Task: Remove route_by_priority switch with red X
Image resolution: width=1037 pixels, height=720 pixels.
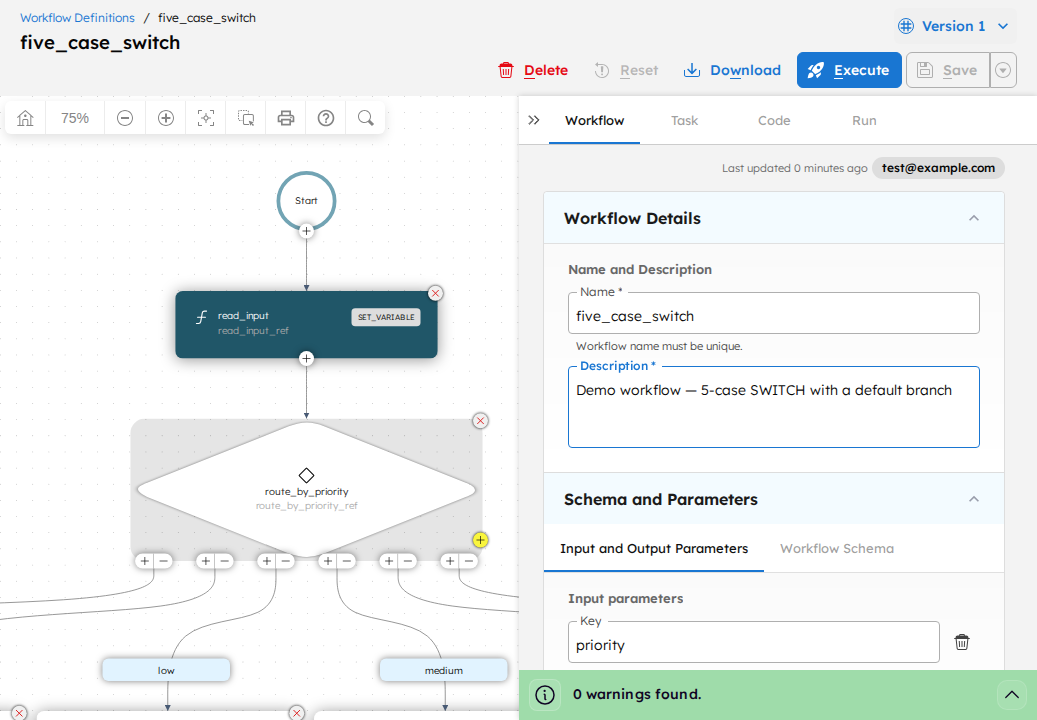Action: 481,420
